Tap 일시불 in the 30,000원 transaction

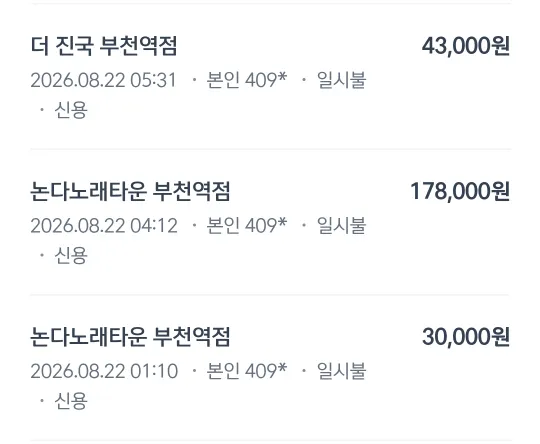coord(341,371)
